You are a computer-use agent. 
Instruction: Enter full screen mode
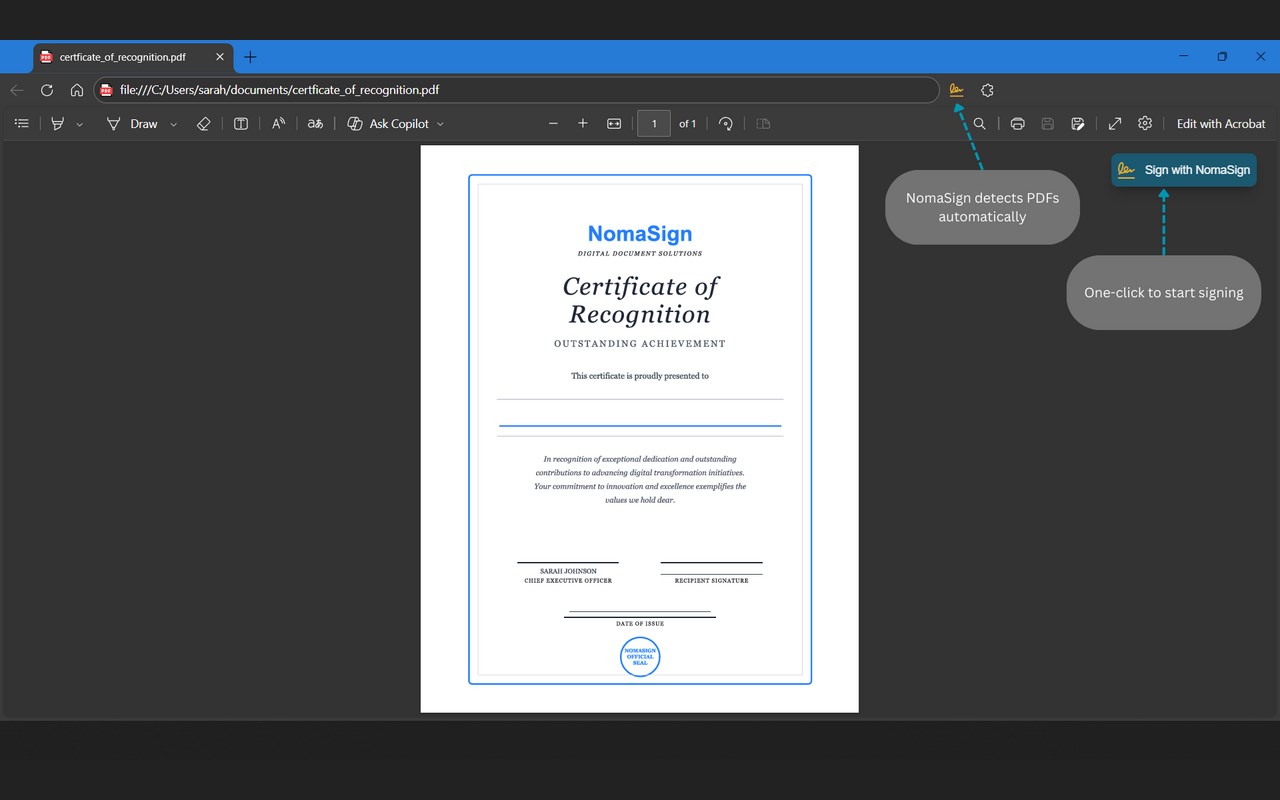point(1115,124)
